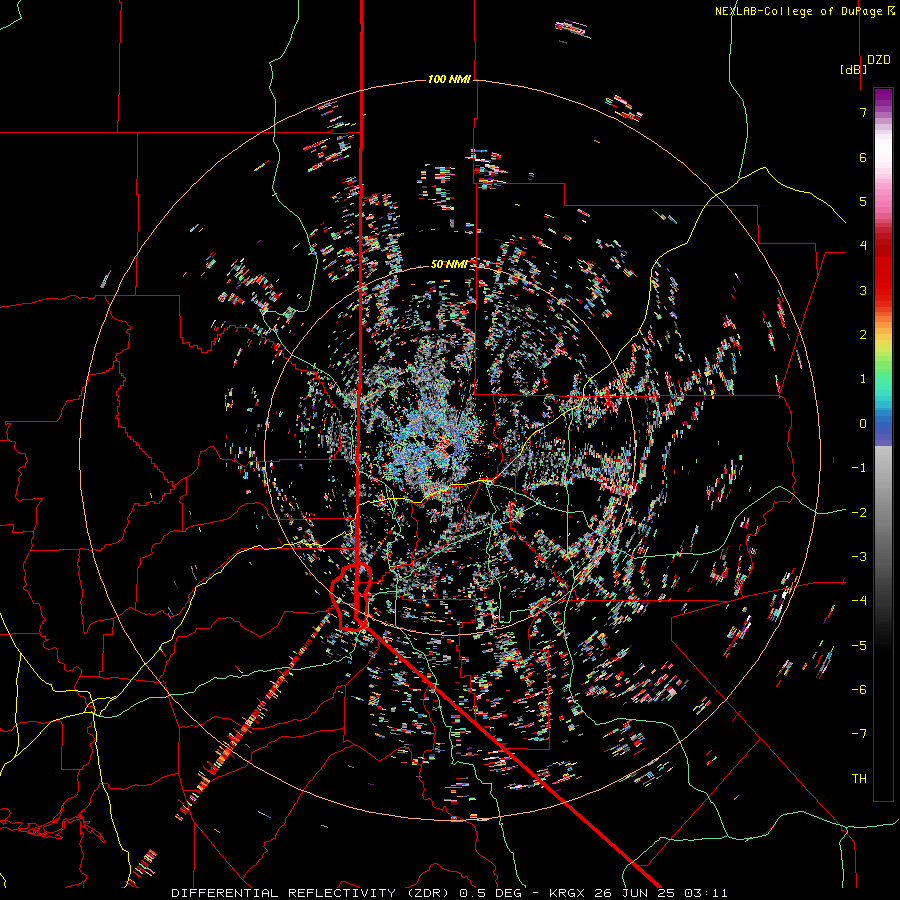Click the [dB] unit label

tap(853, 69)
